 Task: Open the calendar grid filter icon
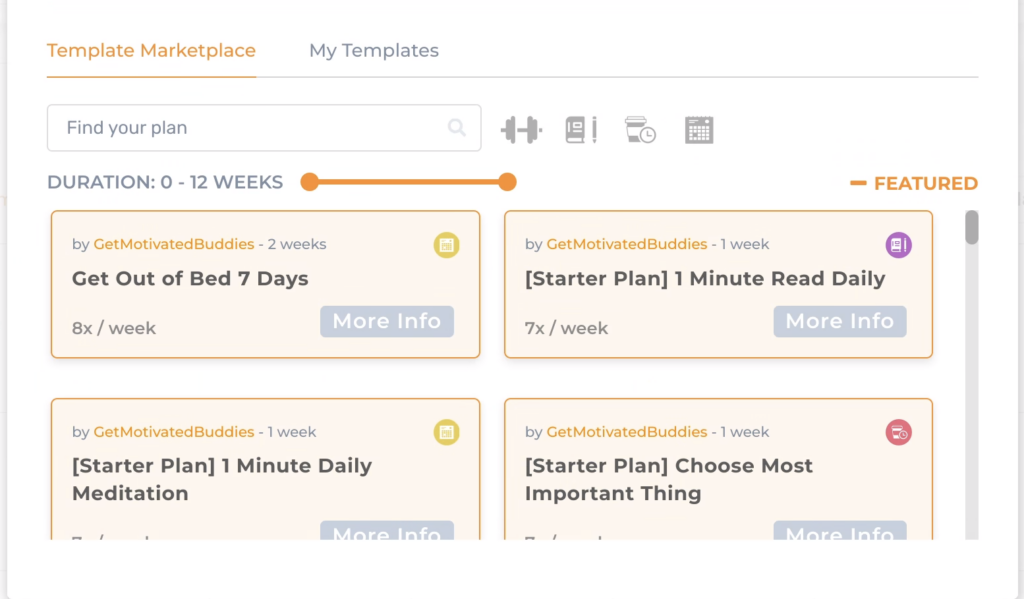click(x=699, y=128)
